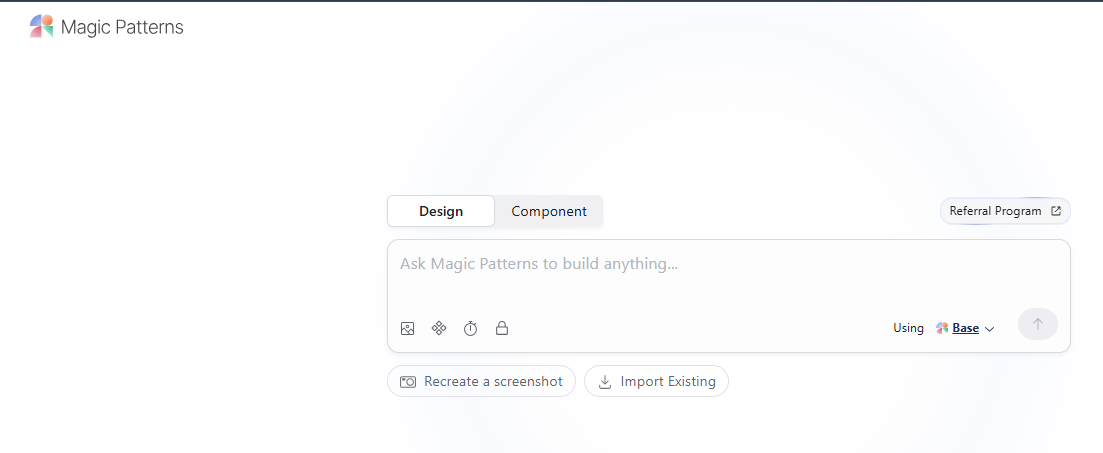The width and height of the screenshot is (1103, 453).
Task: Switch to the Design tab
Action: [441, 211]
